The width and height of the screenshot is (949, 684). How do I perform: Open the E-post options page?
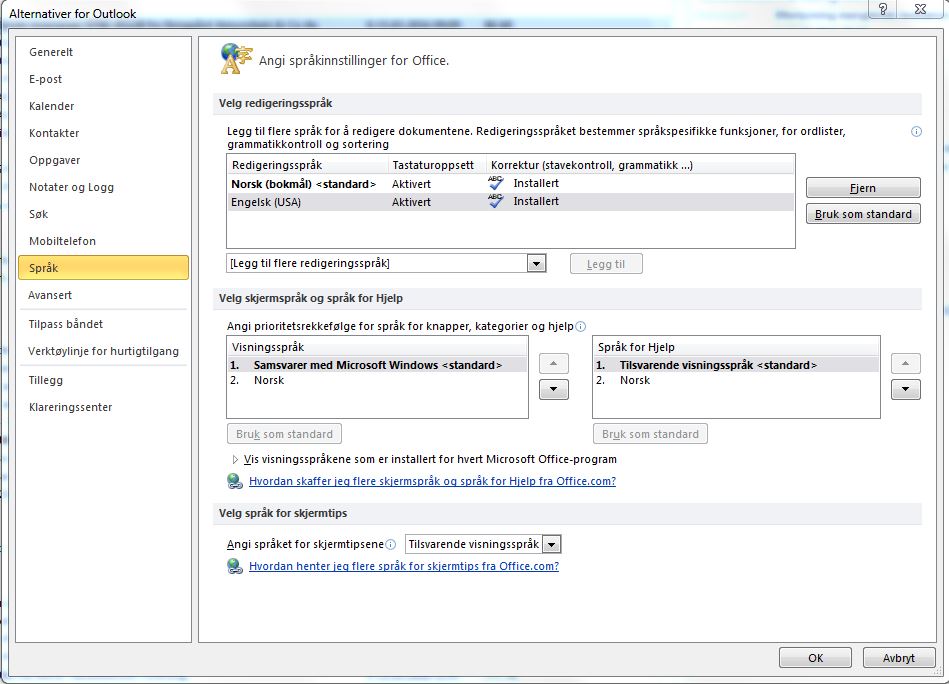tap(103, 79)
